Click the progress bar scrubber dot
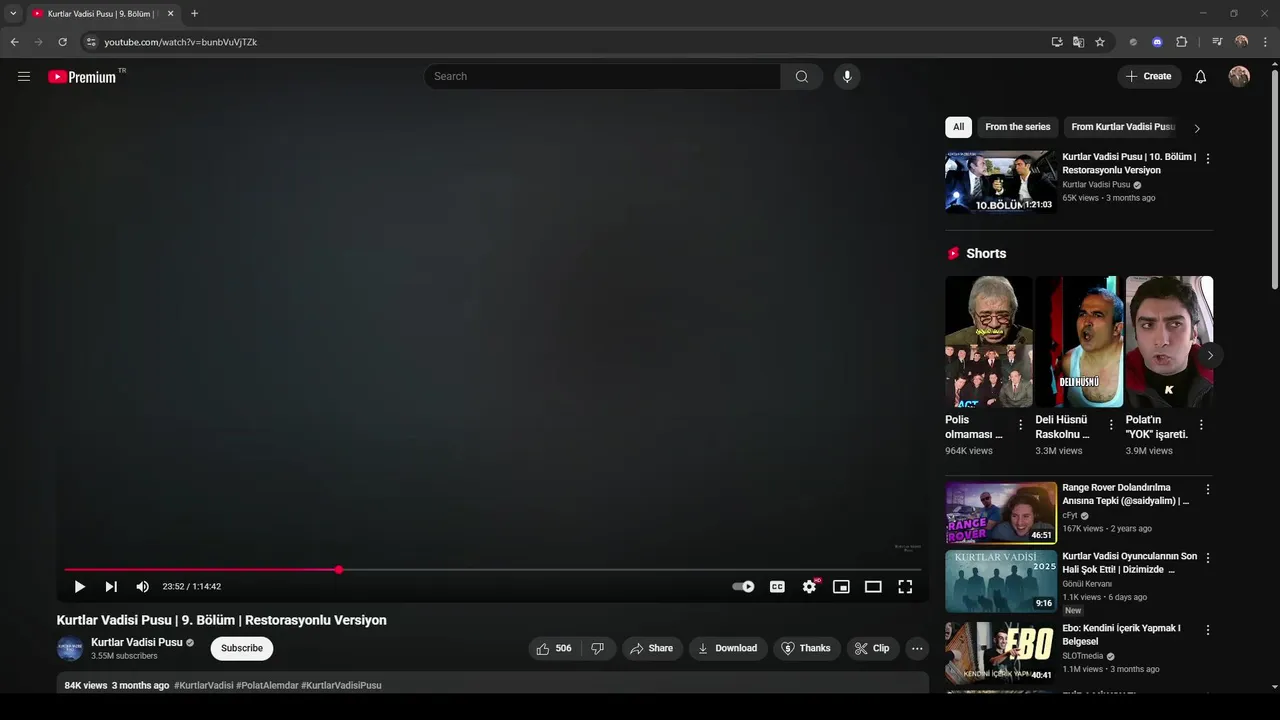 tap(339, 570)
